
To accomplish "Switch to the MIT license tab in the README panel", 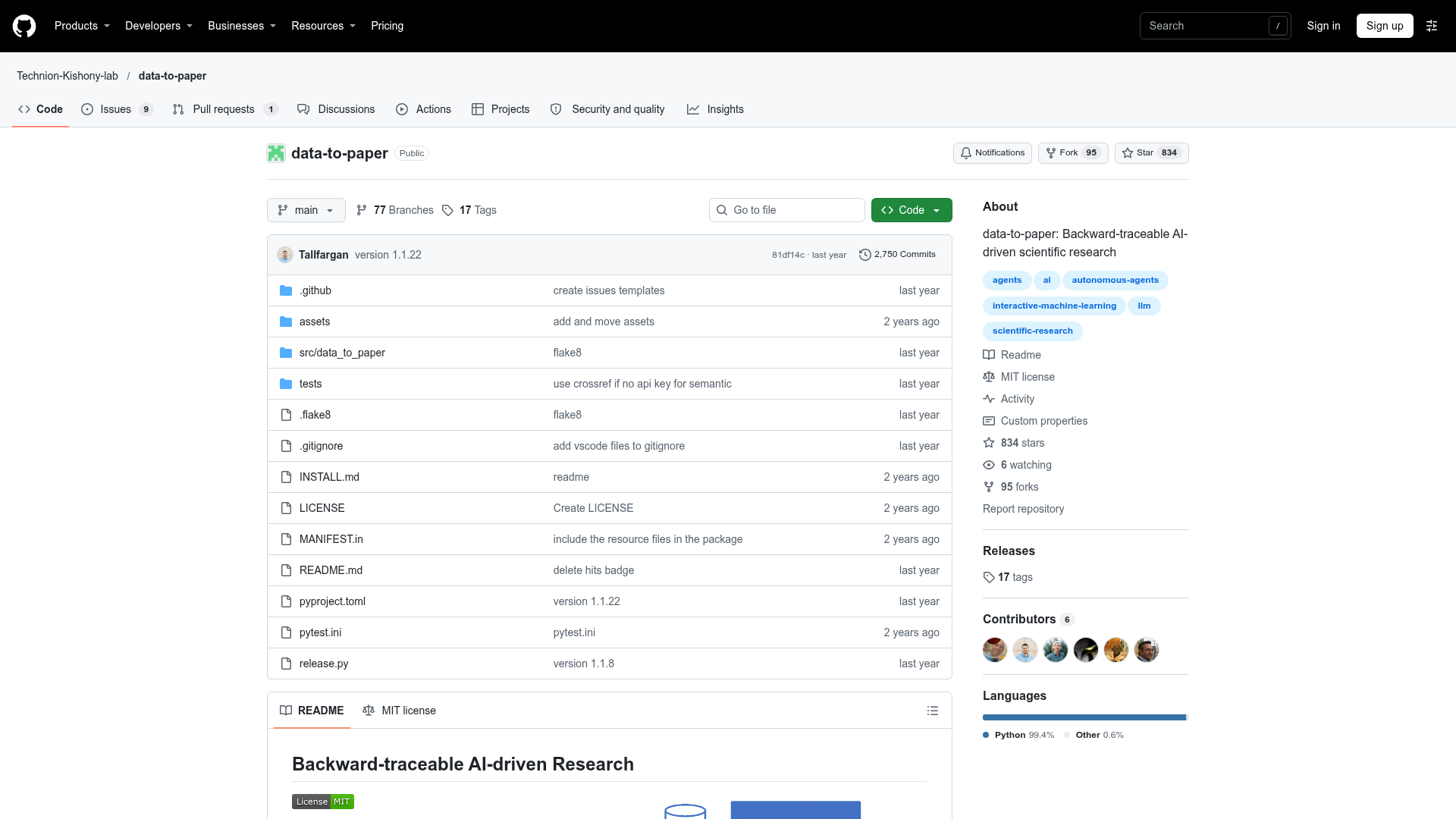I will [399, 711].
